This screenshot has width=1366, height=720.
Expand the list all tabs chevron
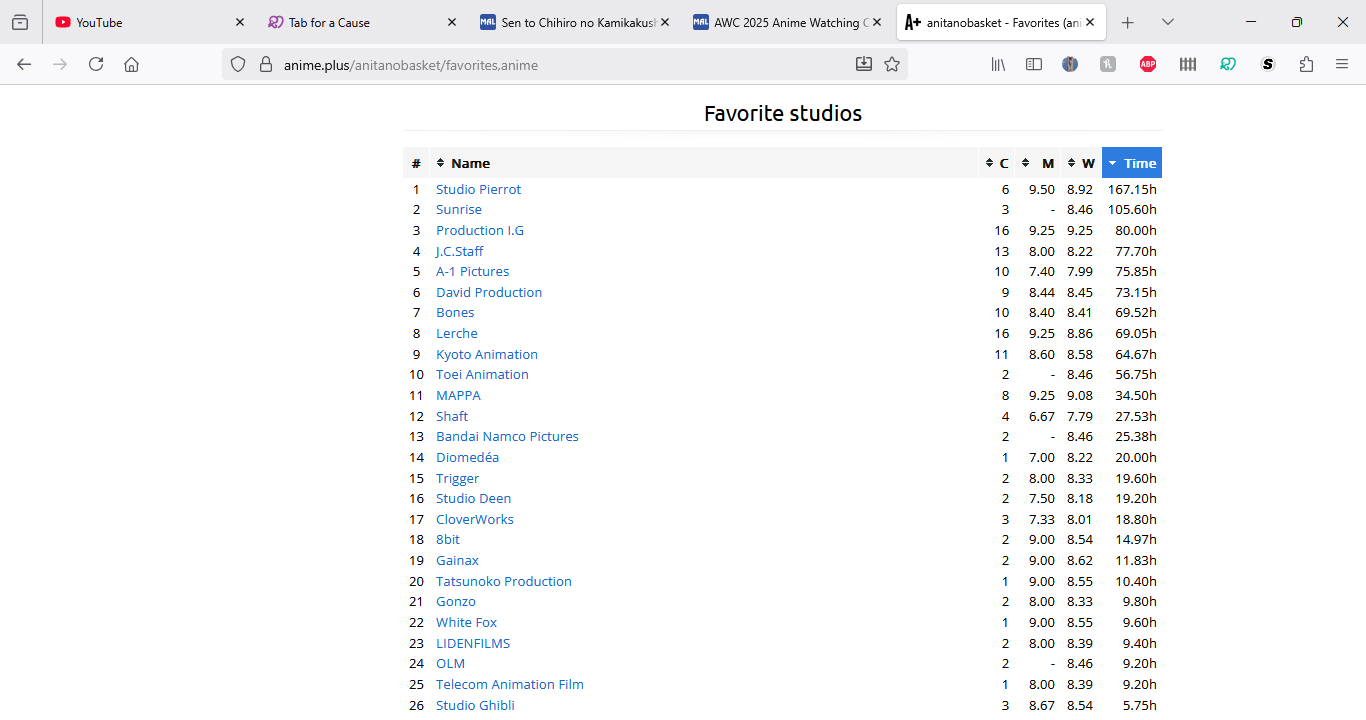pyautogui.click(x=1168, y=22)
